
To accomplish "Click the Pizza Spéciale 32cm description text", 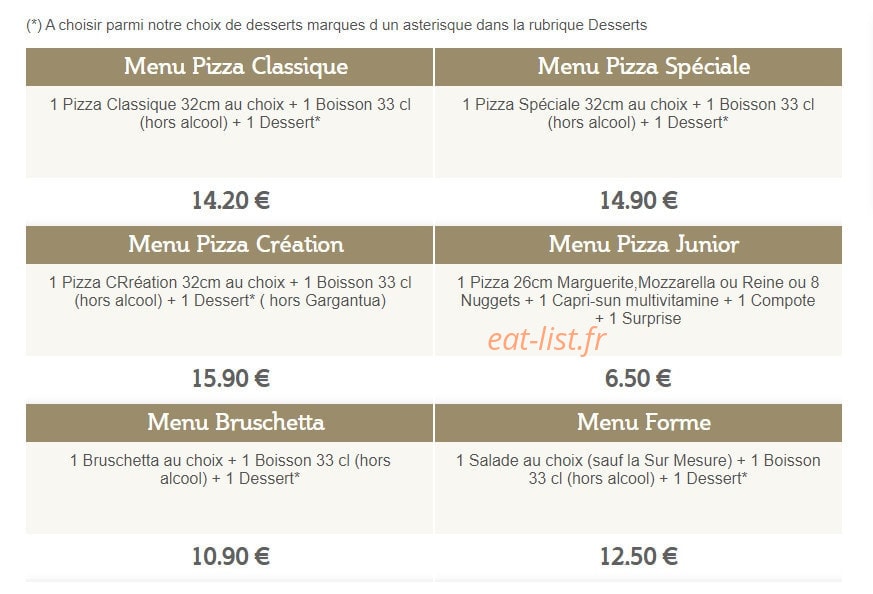I will tap(638, 114).
